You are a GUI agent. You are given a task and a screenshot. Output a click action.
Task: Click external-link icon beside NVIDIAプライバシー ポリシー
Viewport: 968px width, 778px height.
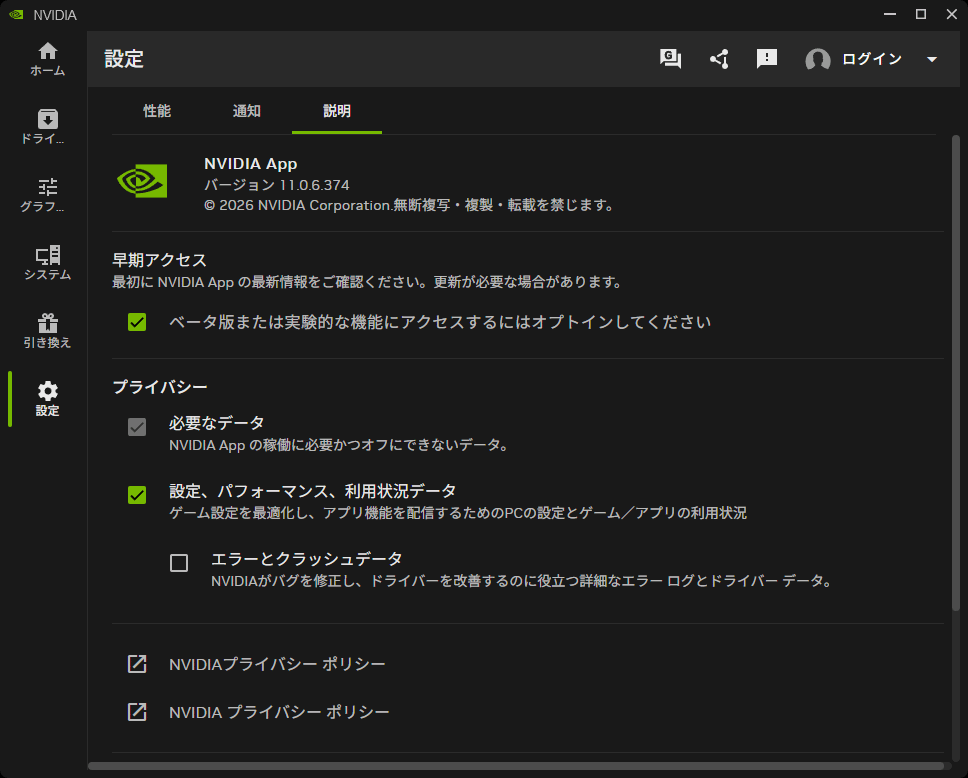click(137, 664)
